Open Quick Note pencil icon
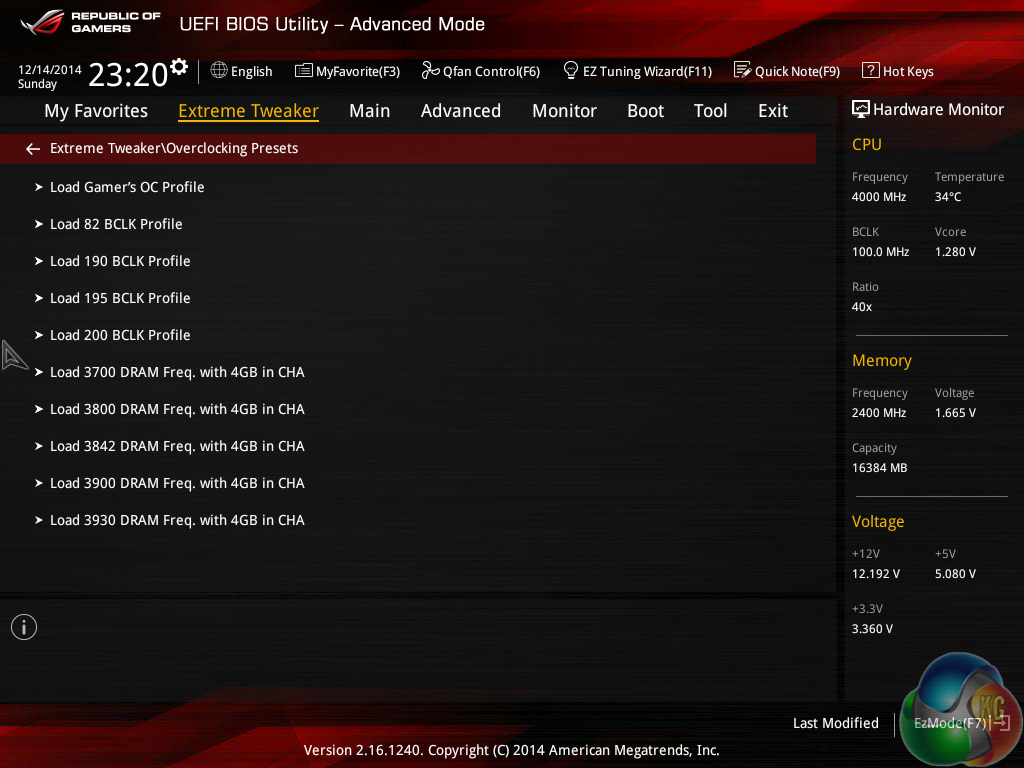 tap(743, 70)
